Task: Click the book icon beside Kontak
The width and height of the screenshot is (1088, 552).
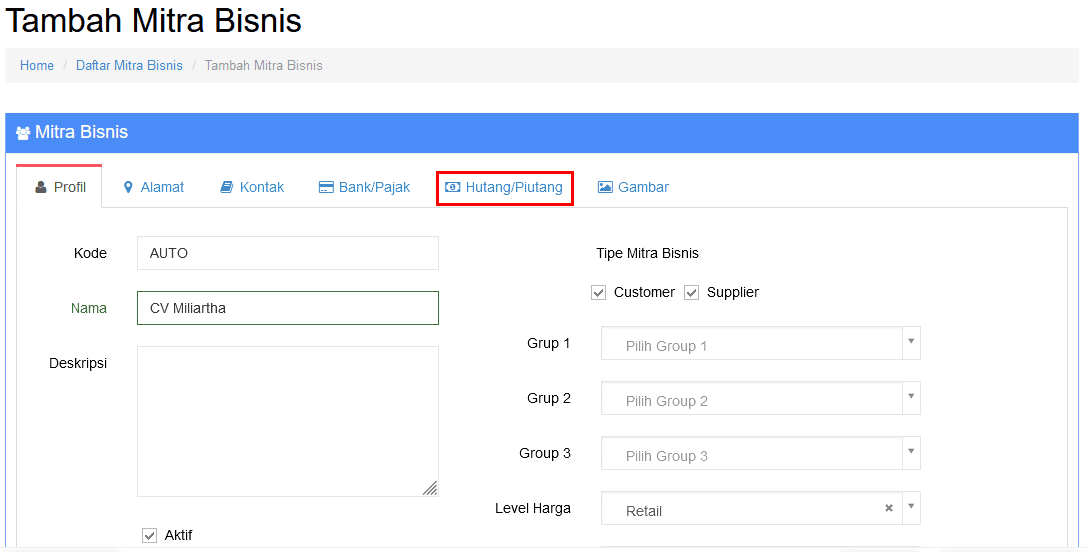Action: click(x=227, y=187)
